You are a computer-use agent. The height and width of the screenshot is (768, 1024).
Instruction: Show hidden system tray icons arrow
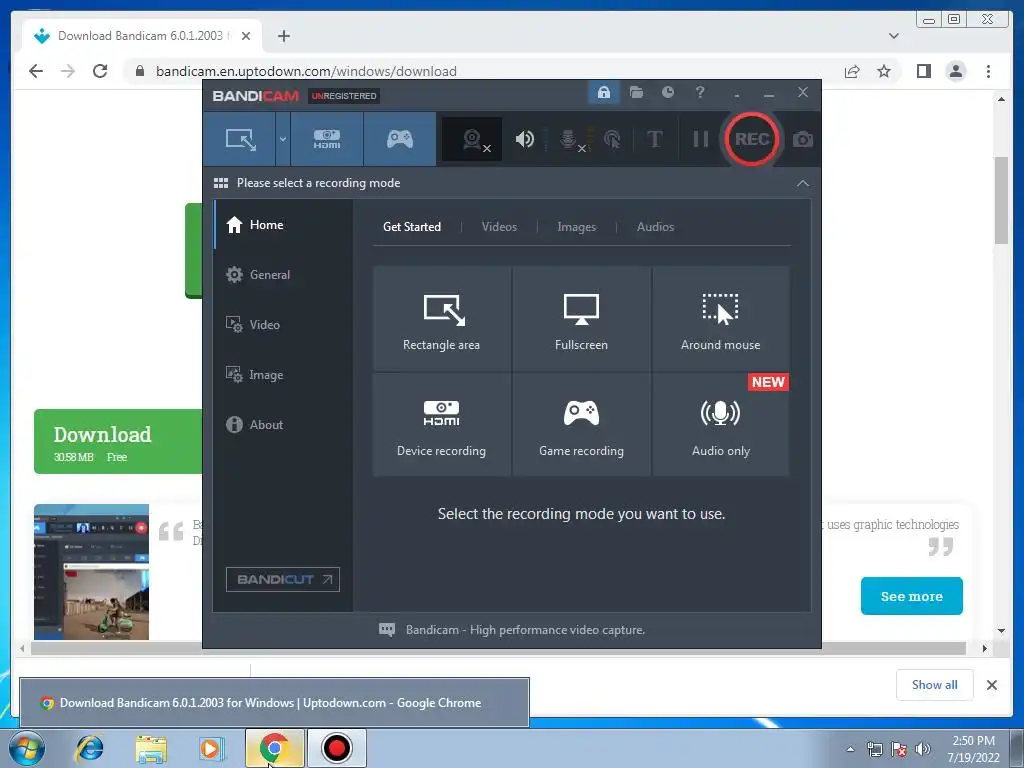click(x=850, y=749)
